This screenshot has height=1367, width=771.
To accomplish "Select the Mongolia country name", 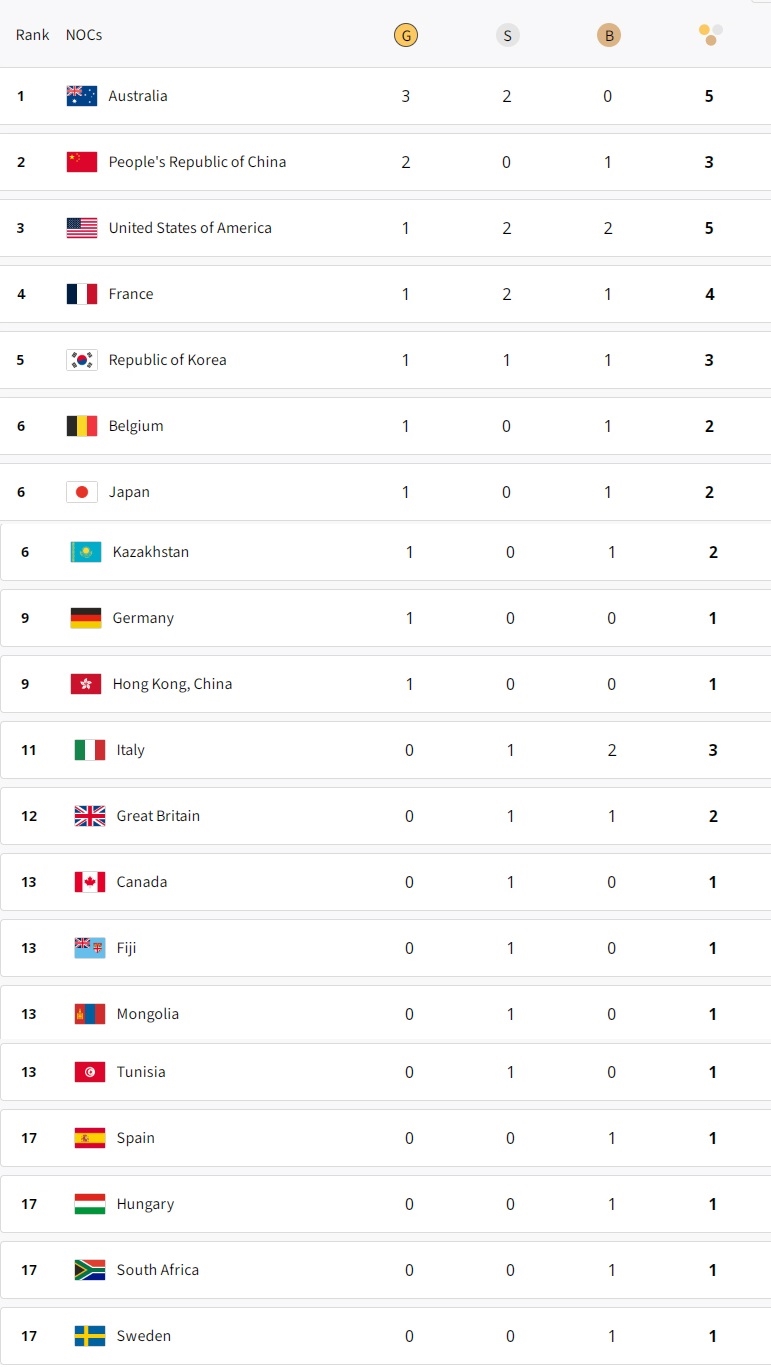I will 148,1014.
